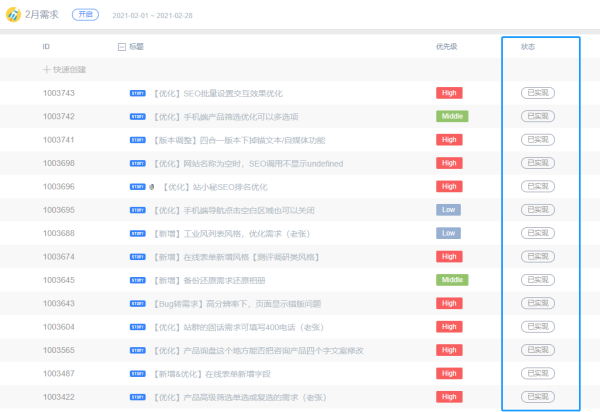600x412 pixels.
Task: Open the Middle priority dropdown for 1003742
Action: pyautogui.click(x=452, y=116)
